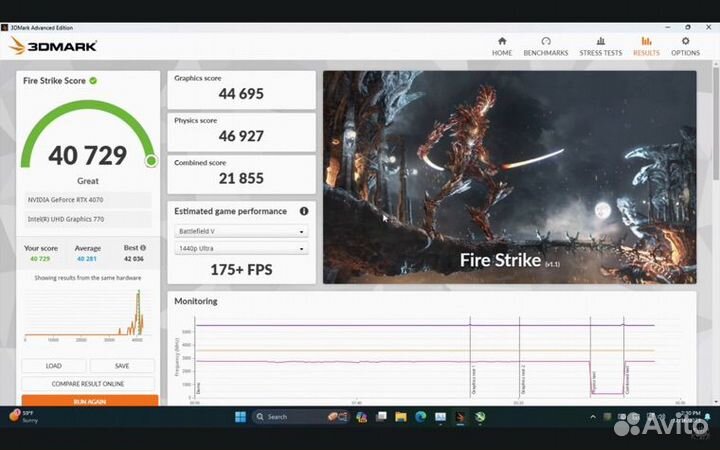Click the score distribution chart
The width and height of the screenshot is (720, 450).
85,315
